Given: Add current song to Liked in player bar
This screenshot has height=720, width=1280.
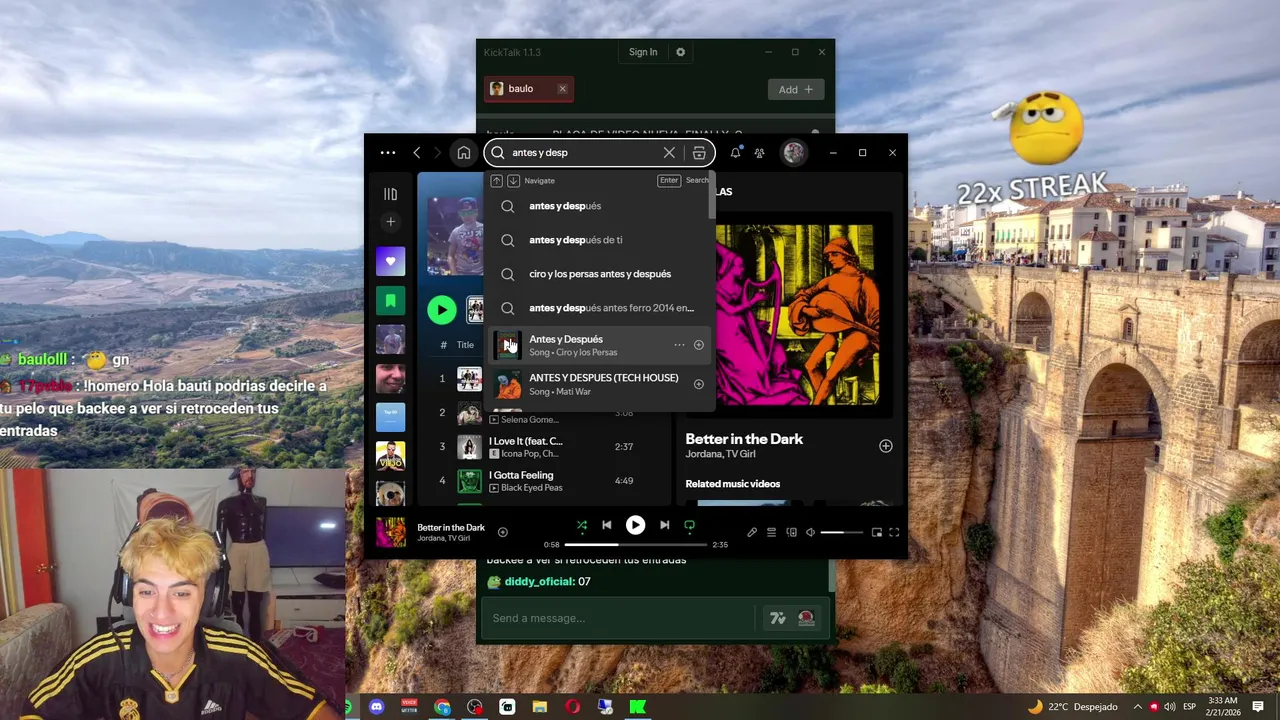Looking at the screenshot, I should (503, 533).
